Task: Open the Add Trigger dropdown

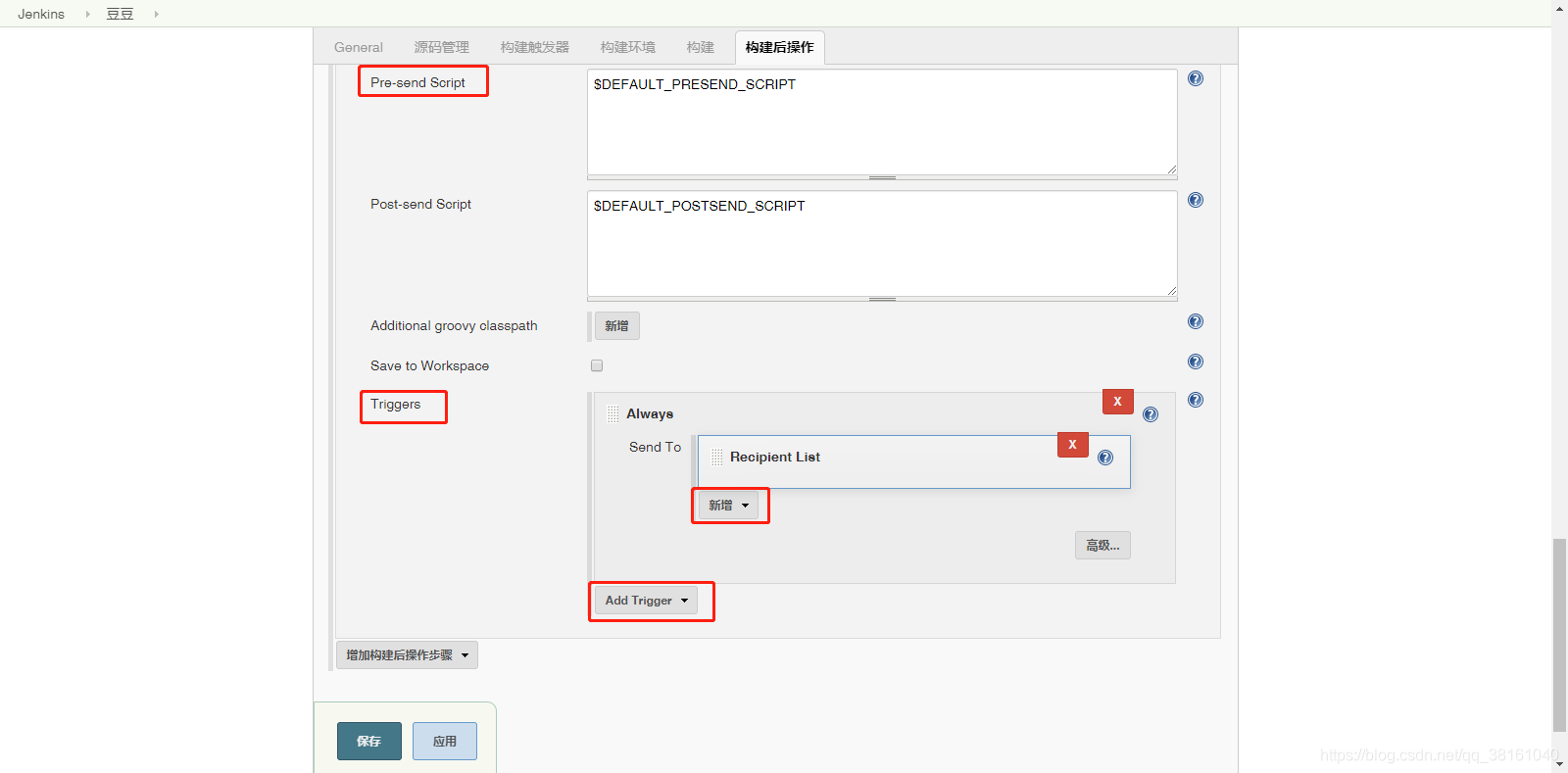Action: pos(646,601)
